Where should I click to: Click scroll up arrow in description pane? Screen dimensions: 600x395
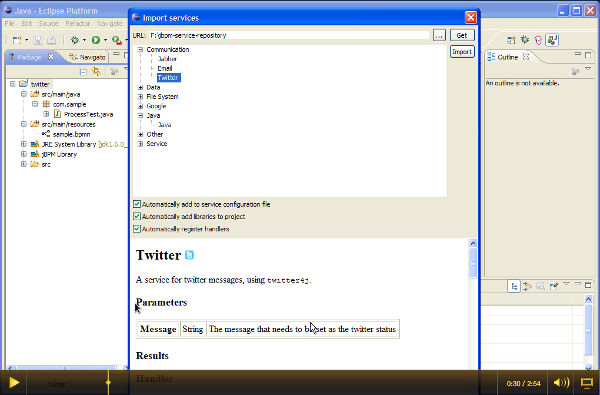pyautogui.click(x=473, y=243)
